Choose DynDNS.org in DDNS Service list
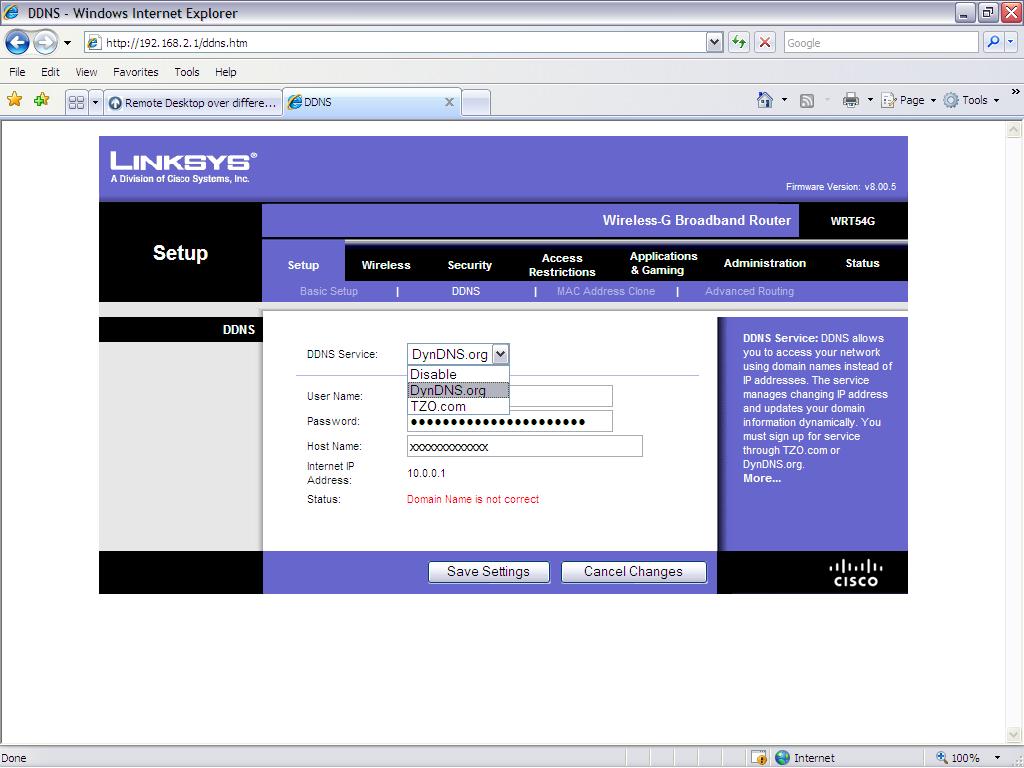Screen dimensions: 1024x768 pyautogui.click(x=458, y=390)
